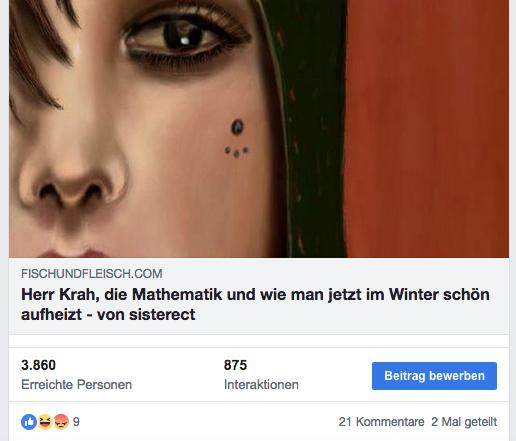516x441 pixels.
Task: Open the reaction count 9 list
Action: point(76,422)
